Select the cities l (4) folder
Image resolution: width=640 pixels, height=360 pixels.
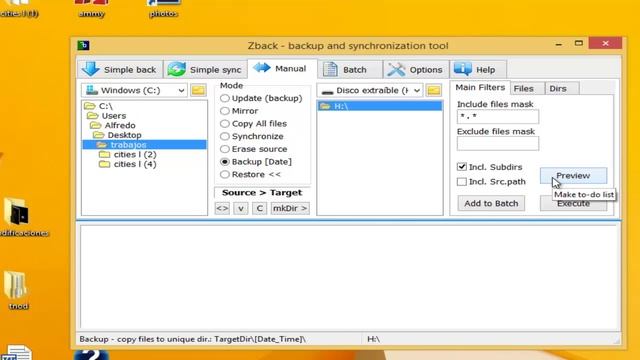coord(128,164)
